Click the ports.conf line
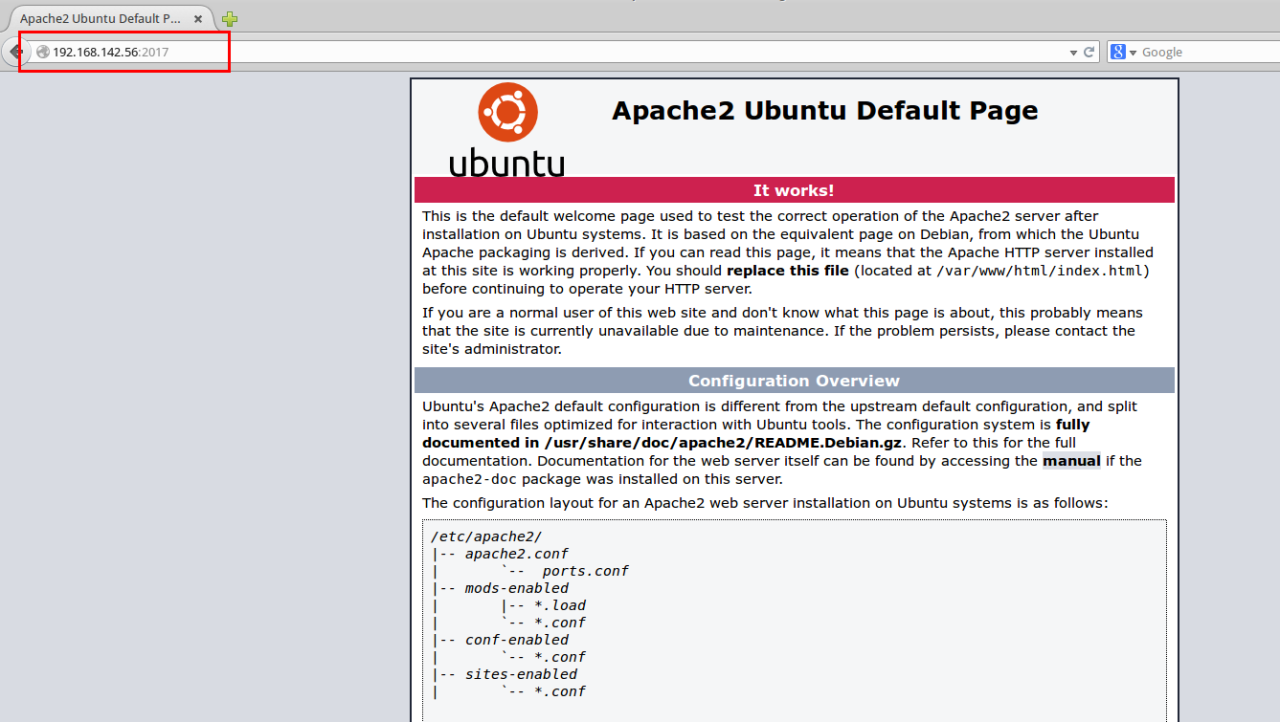This screenshot has height=722, width=1280. point(586,571)
